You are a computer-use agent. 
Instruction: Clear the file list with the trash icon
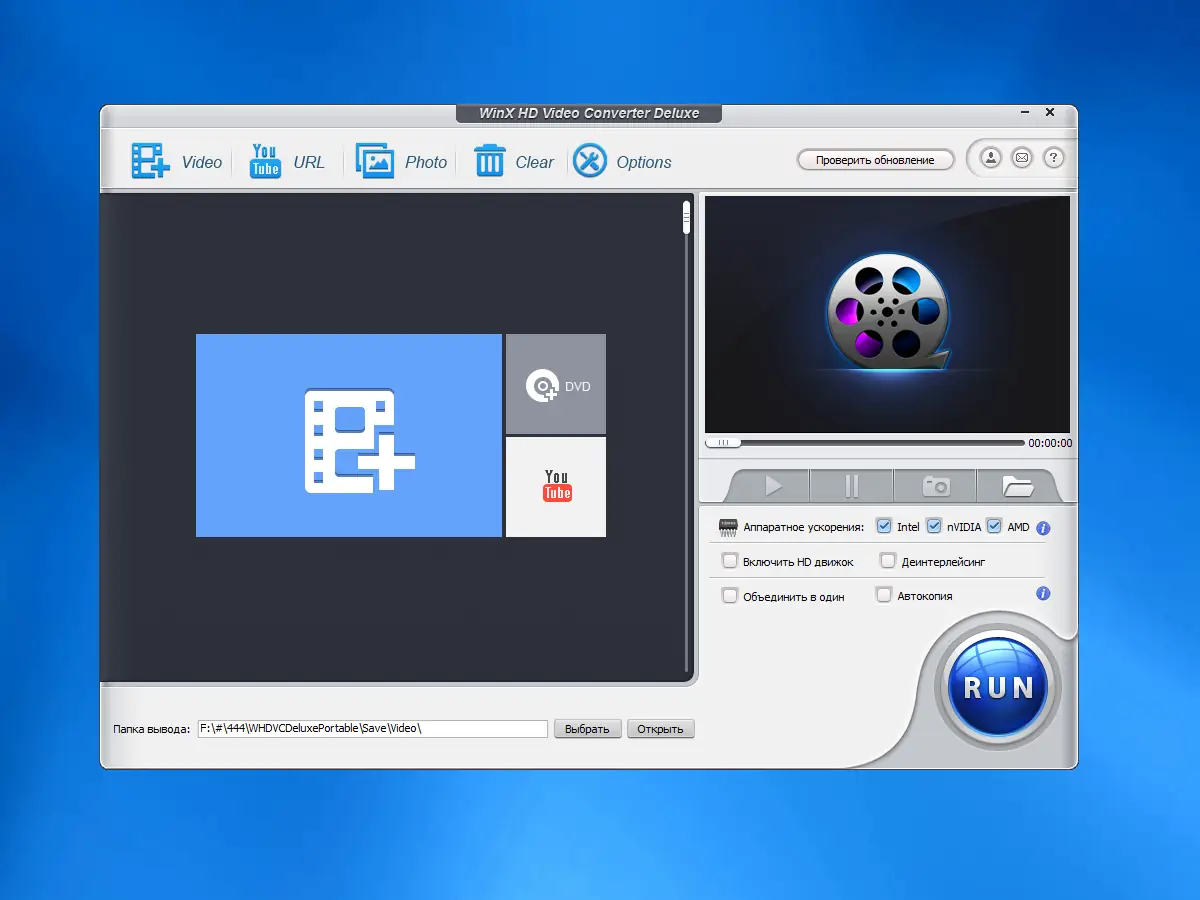tap(489, 160)
